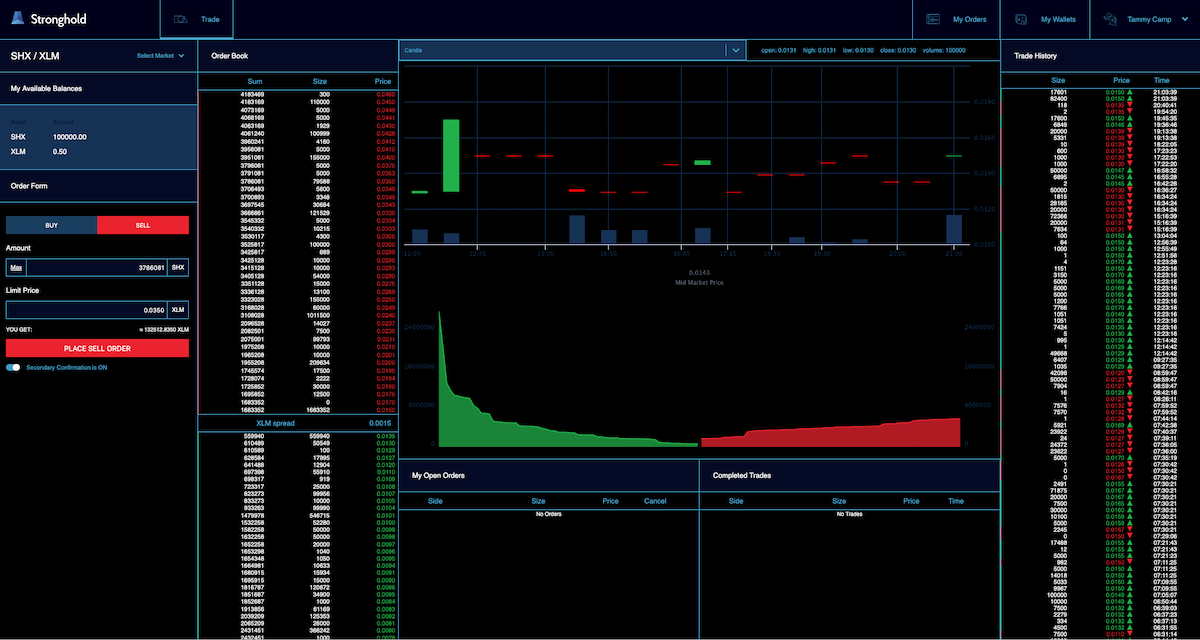
Task: Click the Sum column header in Order Book
Action: [255, 81]
